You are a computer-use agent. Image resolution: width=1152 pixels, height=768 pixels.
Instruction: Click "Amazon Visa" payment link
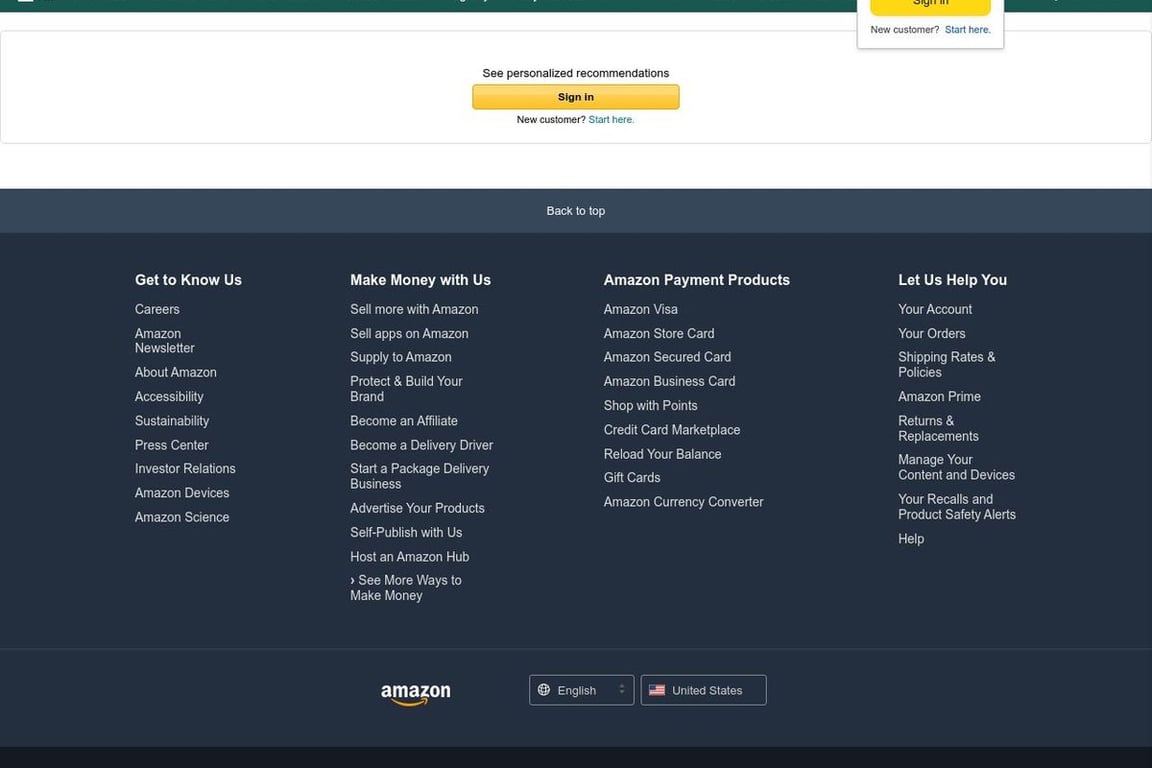[x=640, y=309]
